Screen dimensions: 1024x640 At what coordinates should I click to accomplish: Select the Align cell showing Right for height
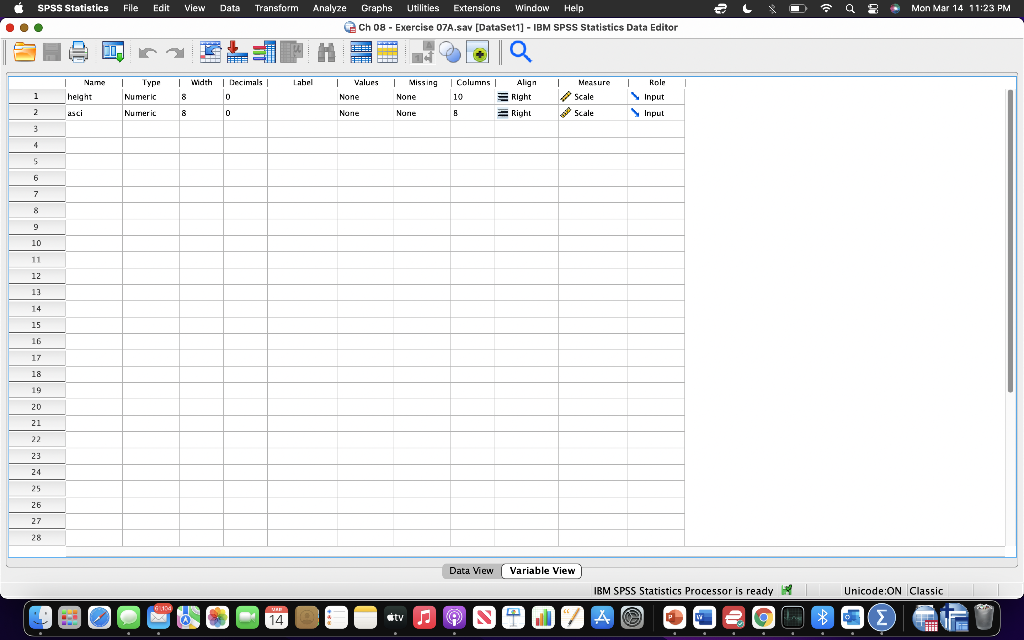[x=525, y=96]
